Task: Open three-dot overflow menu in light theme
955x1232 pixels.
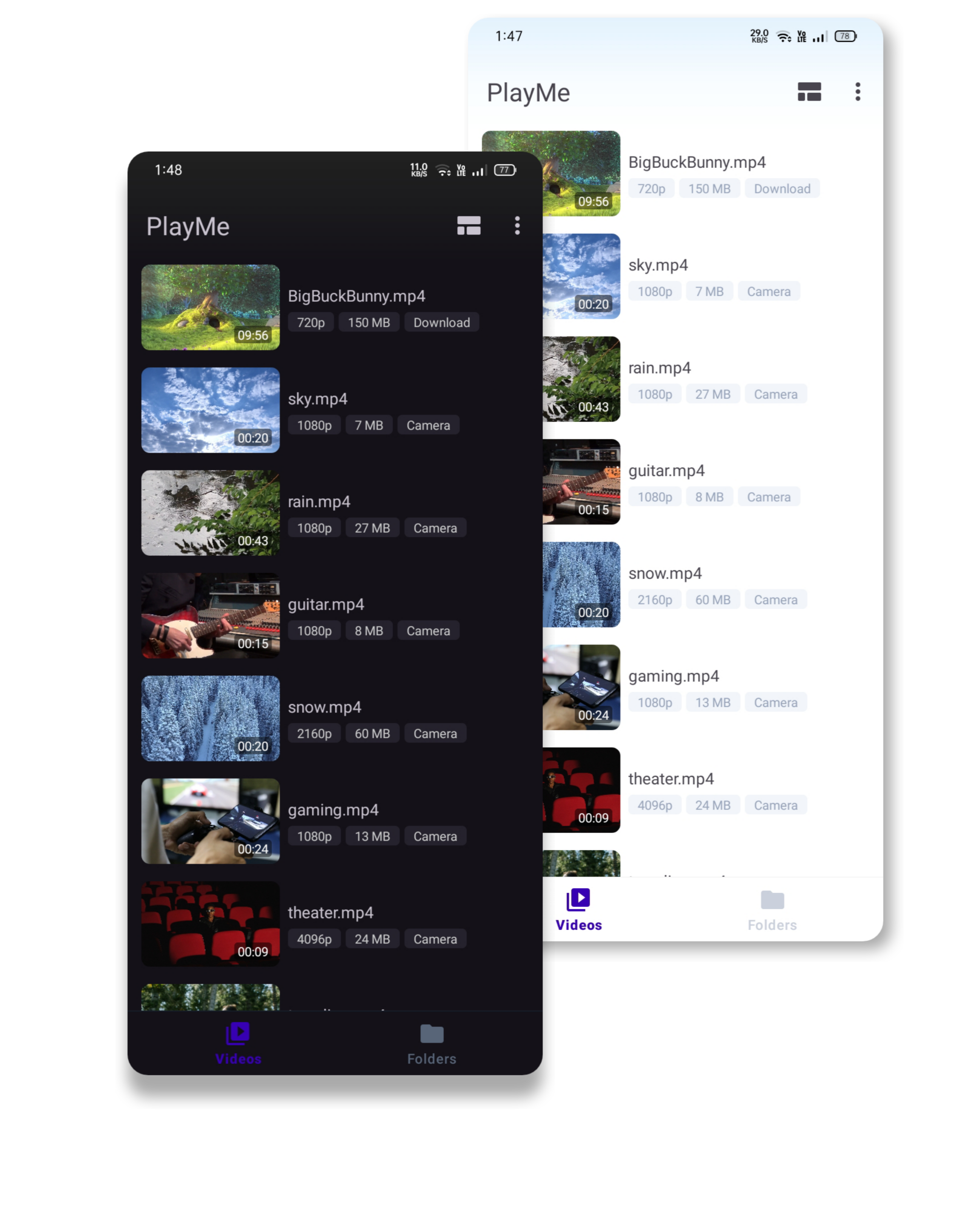Action: [858, 92]
